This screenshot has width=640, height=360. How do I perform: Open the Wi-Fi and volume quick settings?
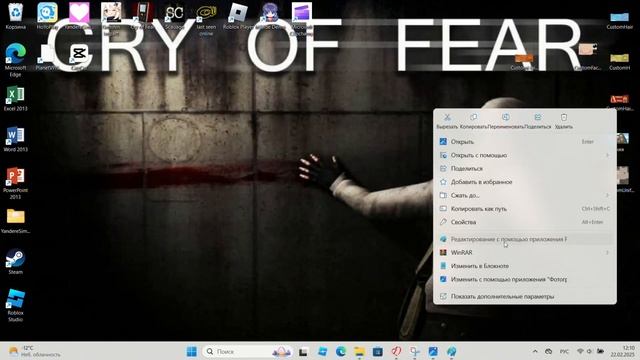pos(590,351)
